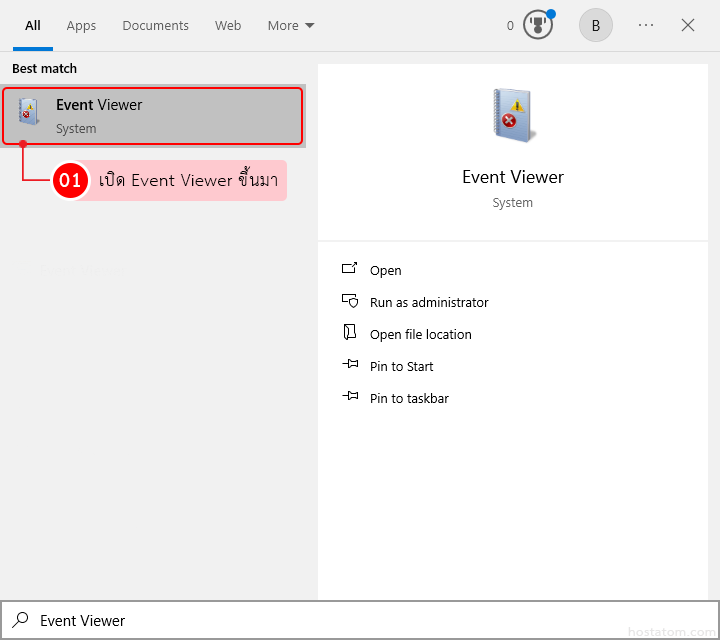
Task: Click the Event Viewer title in preview pane
Action: click(513, 177)
